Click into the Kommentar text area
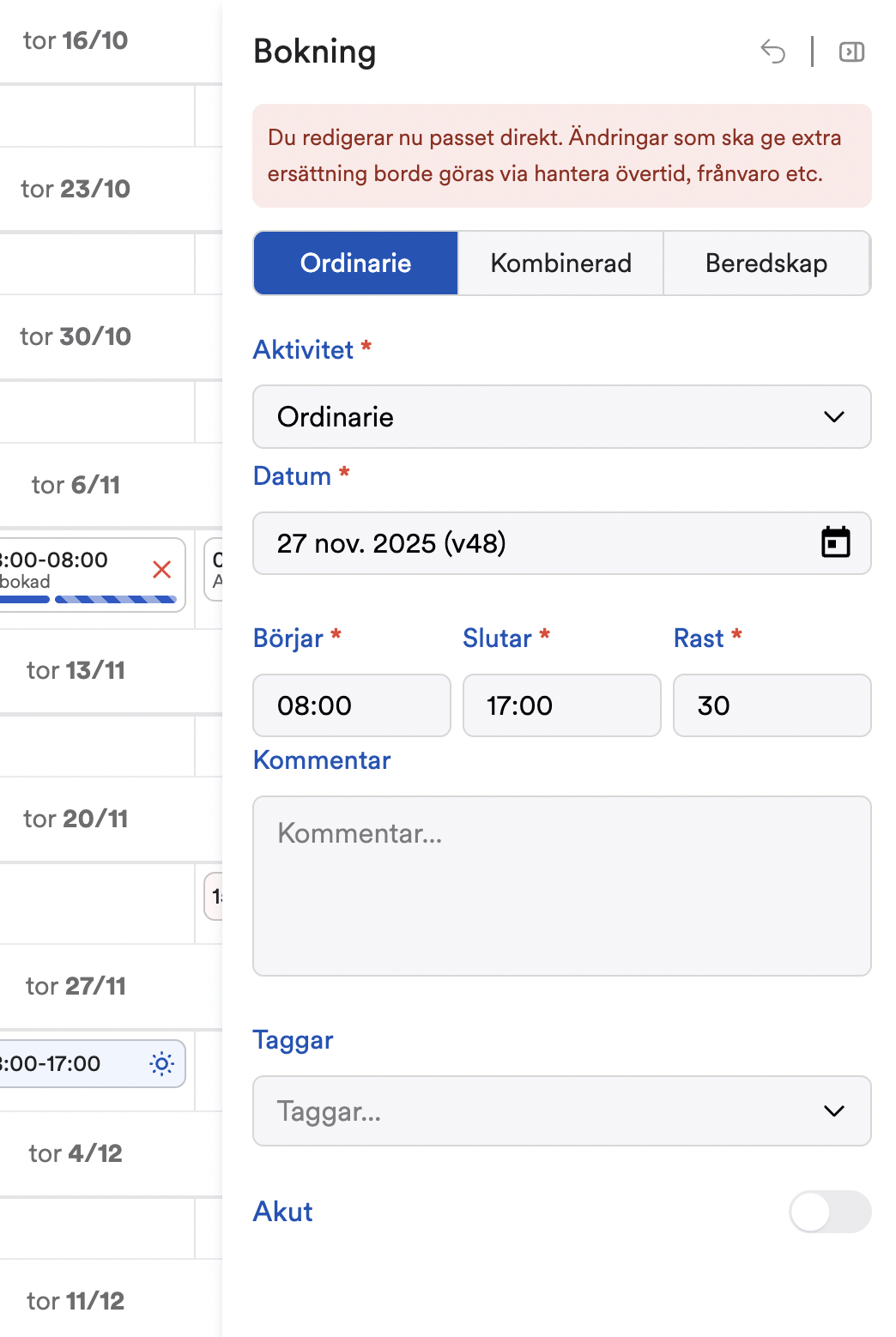 [562, 886]
